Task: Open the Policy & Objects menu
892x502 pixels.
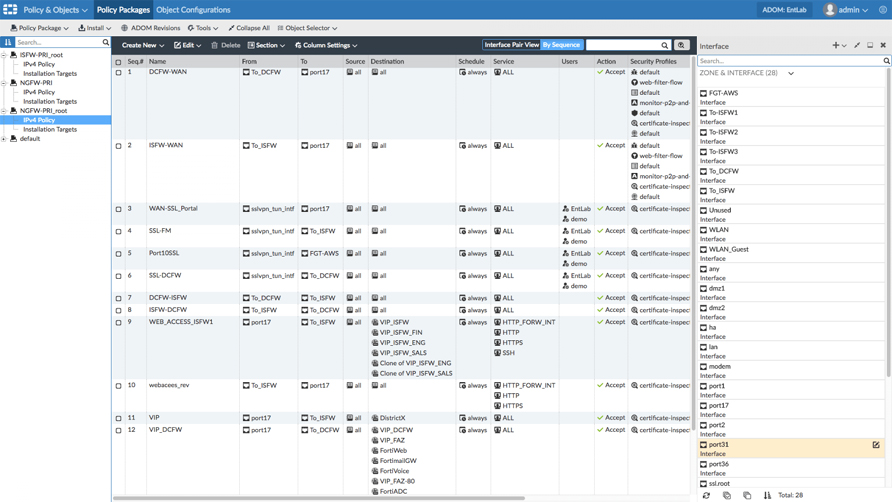Action: pyautogui.click(x=55, y=10)
